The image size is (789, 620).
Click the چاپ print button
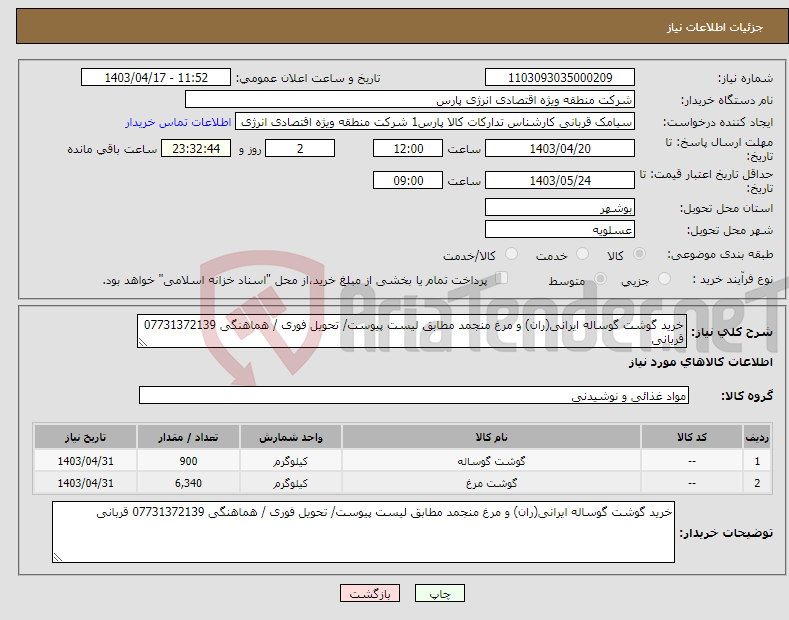(x=440, y=593)
